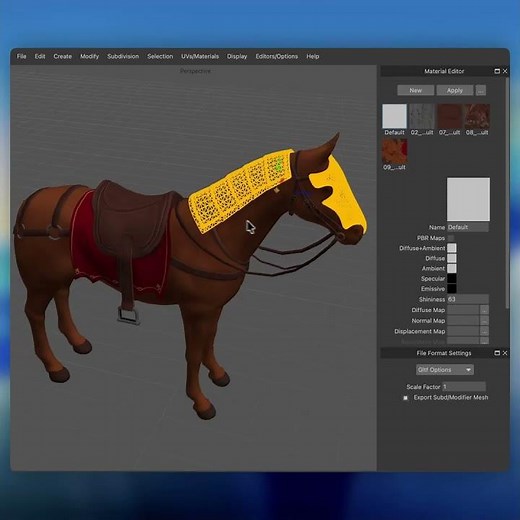Screen dimensions: 520x520
Task: Open the Emissive color swatch
Action: (x=452, y=289)
